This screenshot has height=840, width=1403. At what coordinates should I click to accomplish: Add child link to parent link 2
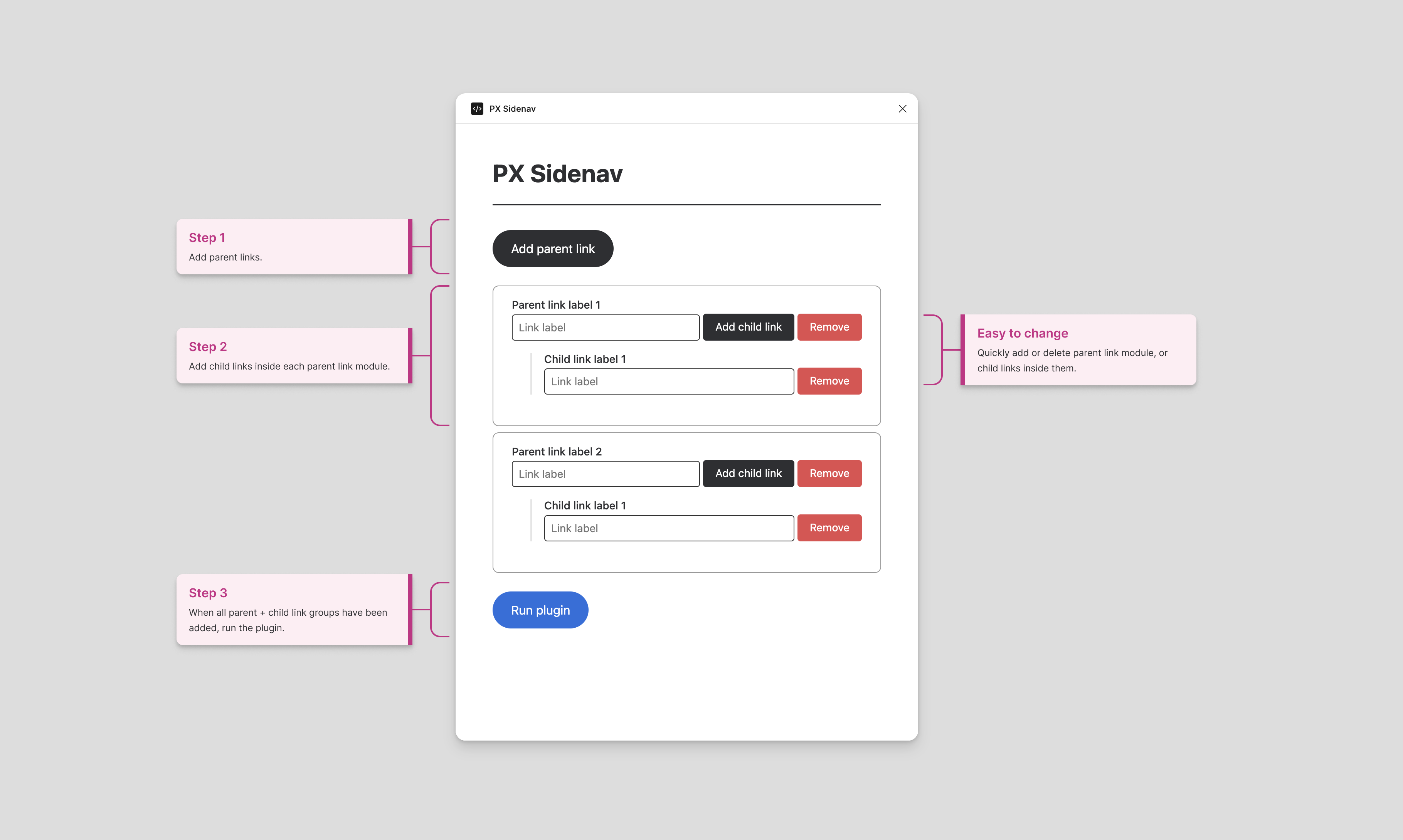(x=748, y=473)
